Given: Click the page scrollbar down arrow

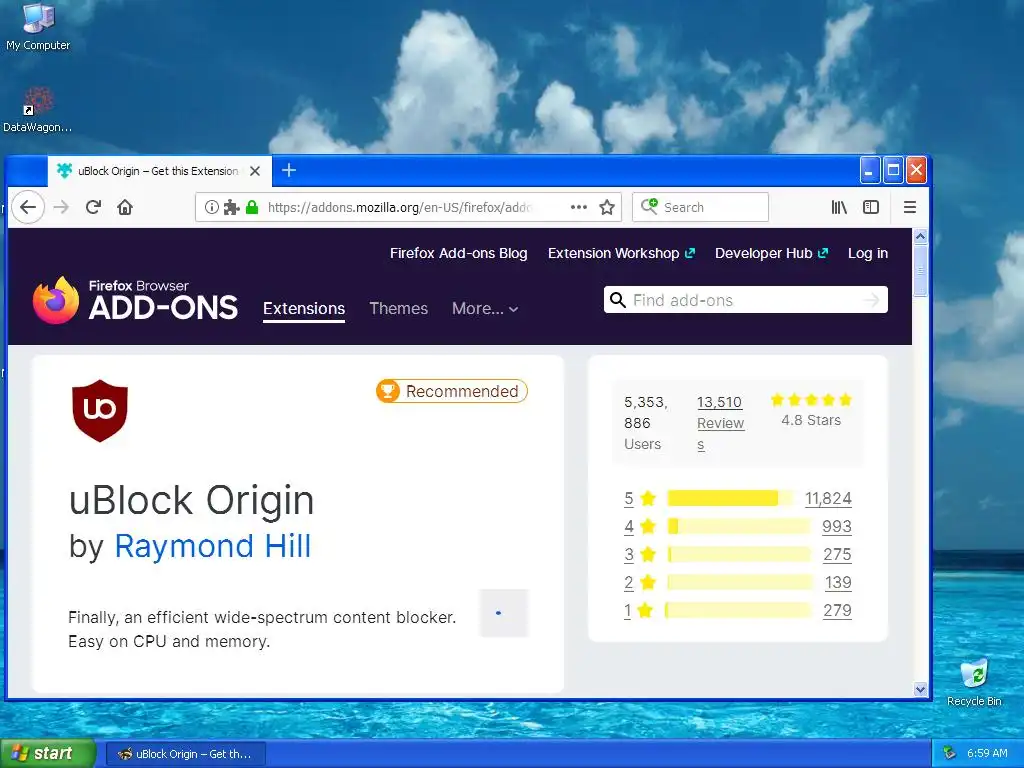Looking at the screenshot, I should coord(920,689).
